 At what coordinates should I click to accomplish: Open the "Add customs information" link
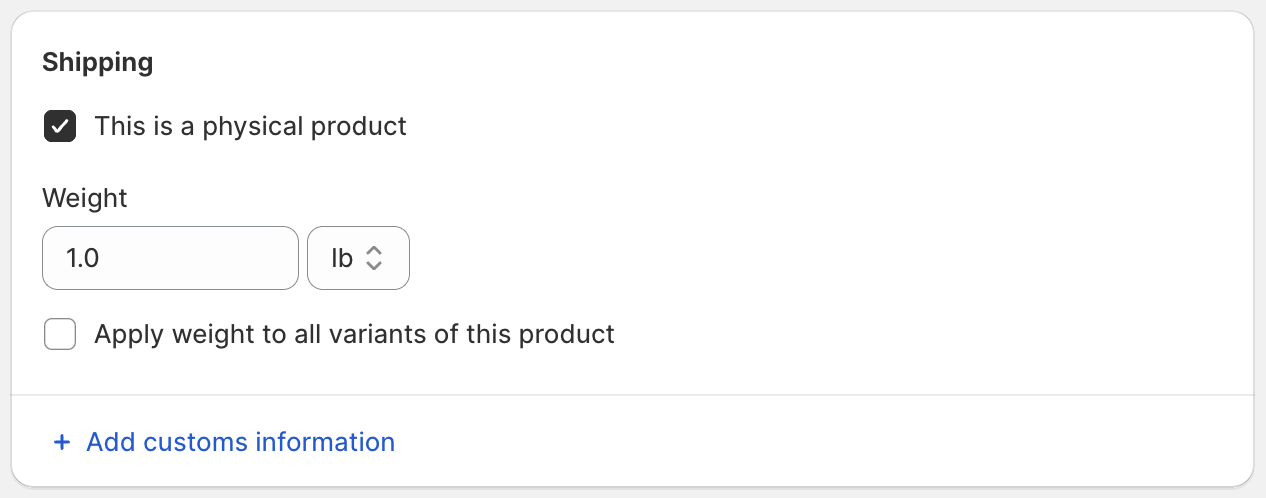(x=240, y=442)
